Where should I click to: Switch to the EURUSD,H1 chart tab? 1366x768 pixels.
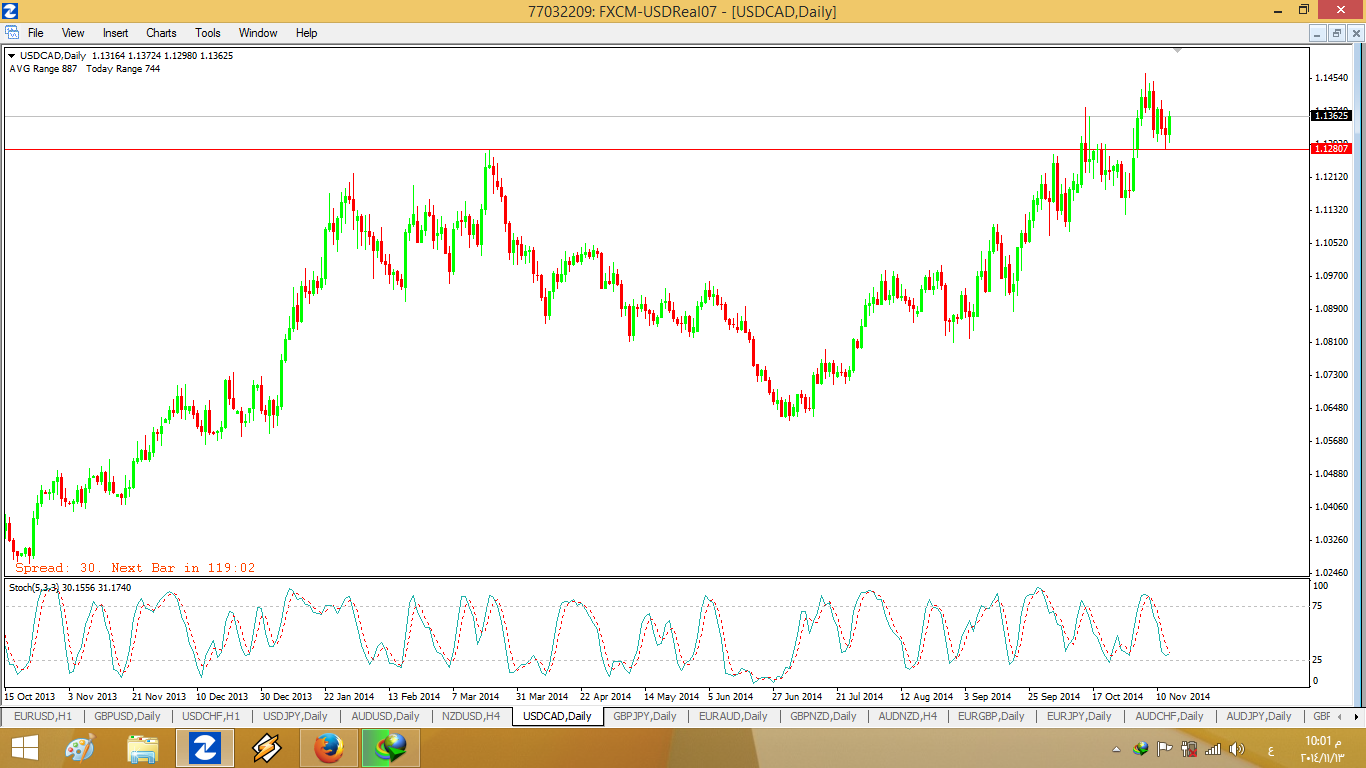point(42,716)
